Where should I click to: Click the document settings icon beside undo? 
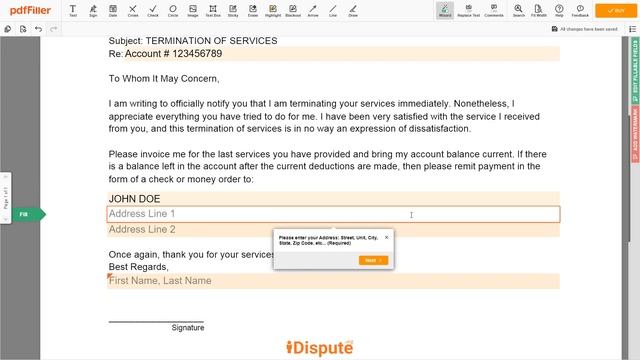pyautogui.click(x=23, y=29)
